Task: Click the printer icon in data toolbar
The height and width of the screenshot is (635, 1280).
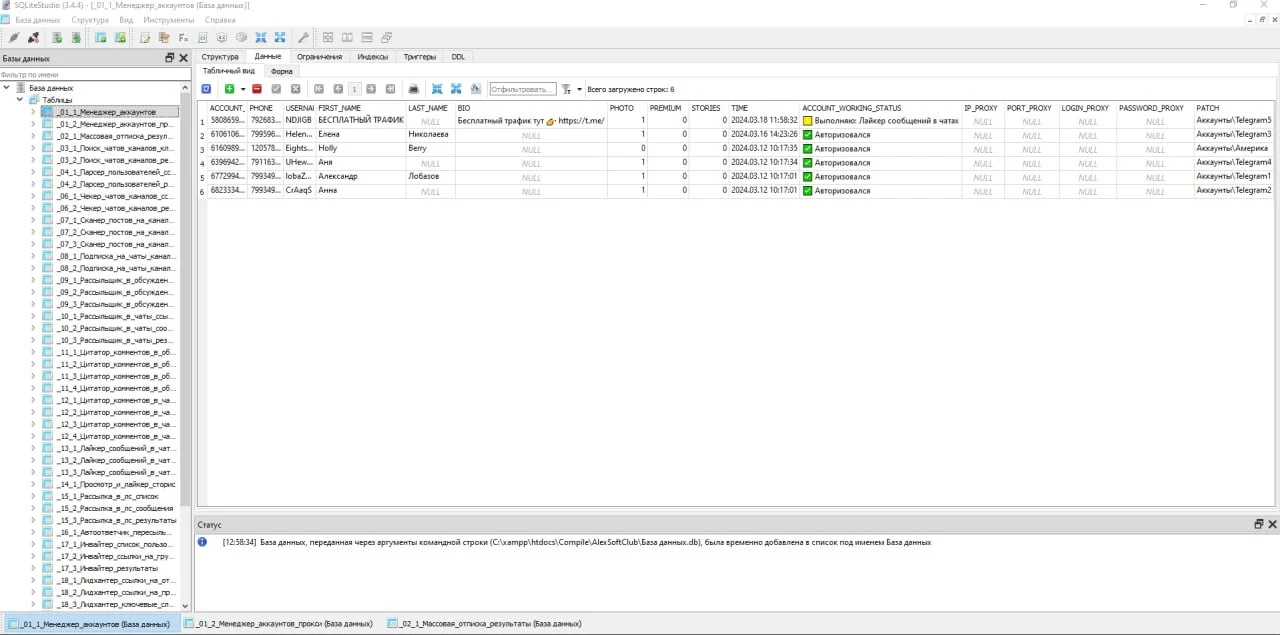Action: (413, 89)
